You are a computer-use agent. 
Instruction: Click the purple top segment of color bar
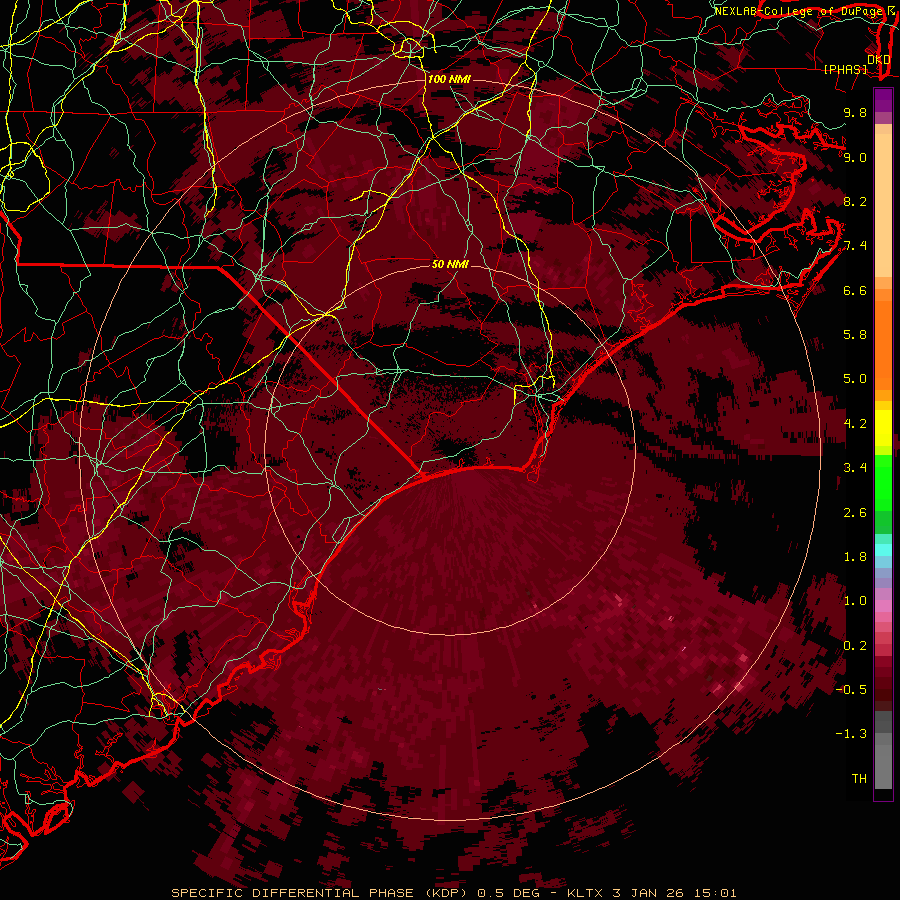pos(883,100)
